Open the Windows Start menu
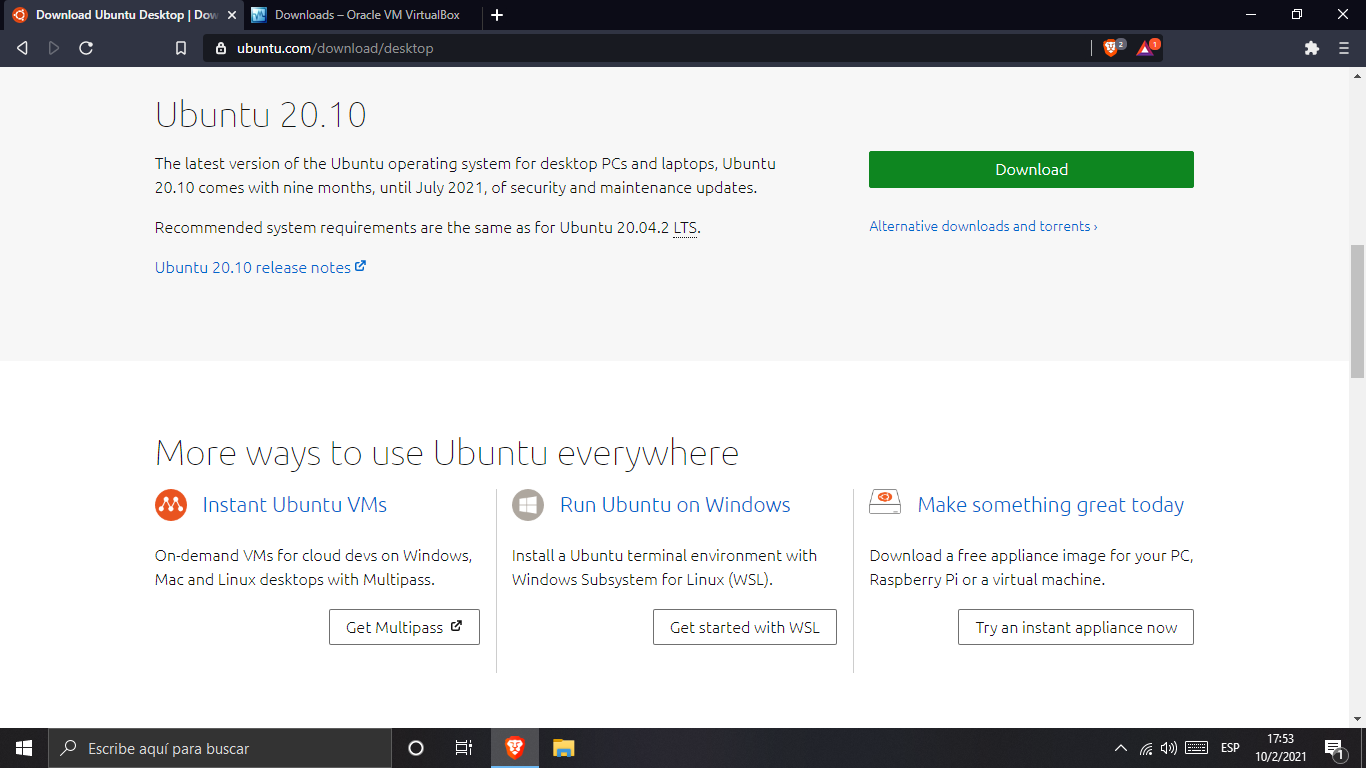 tap(24, 748)
